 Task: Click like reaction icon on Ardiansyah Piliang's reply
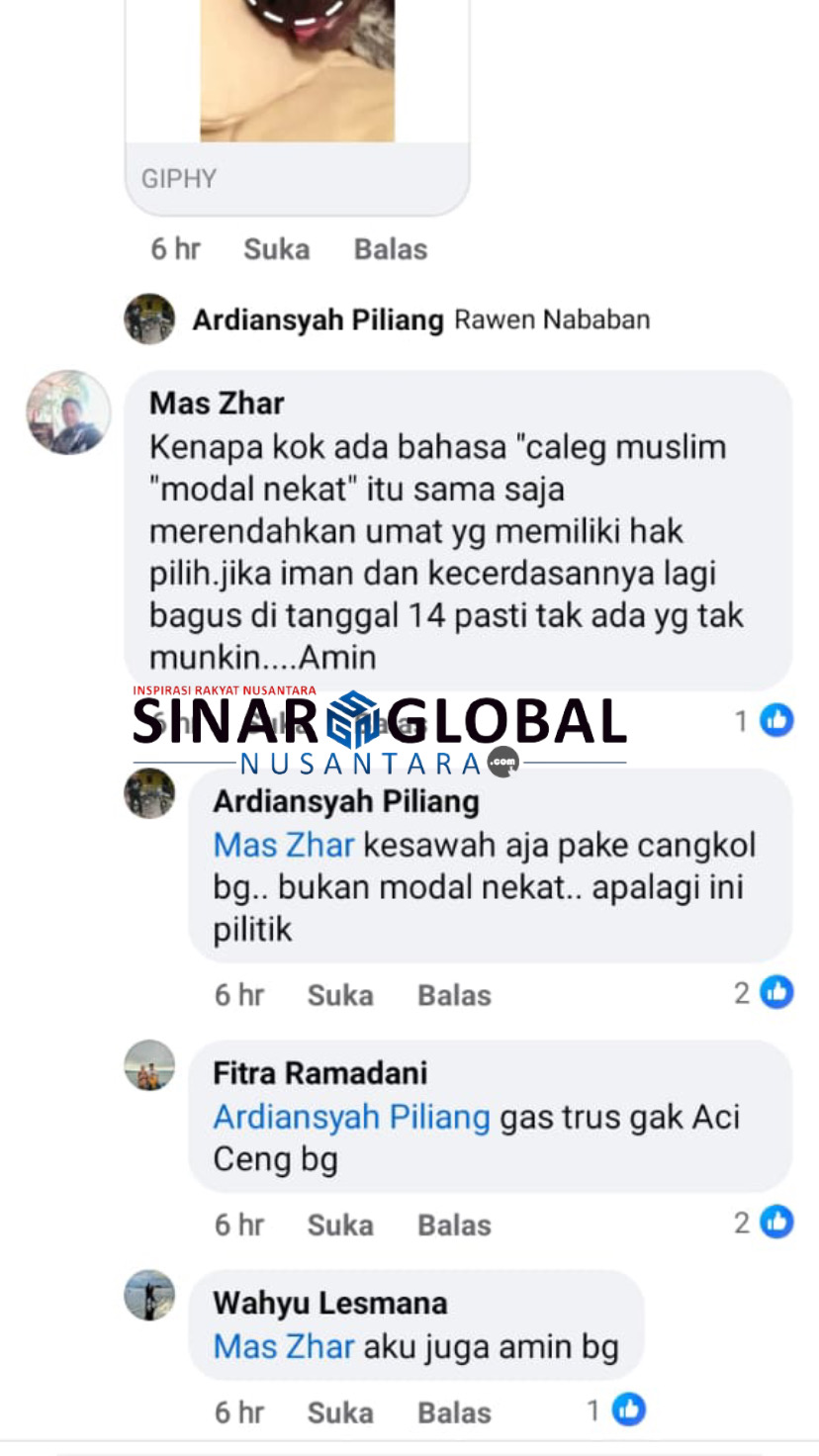click(x=776, y=992)
